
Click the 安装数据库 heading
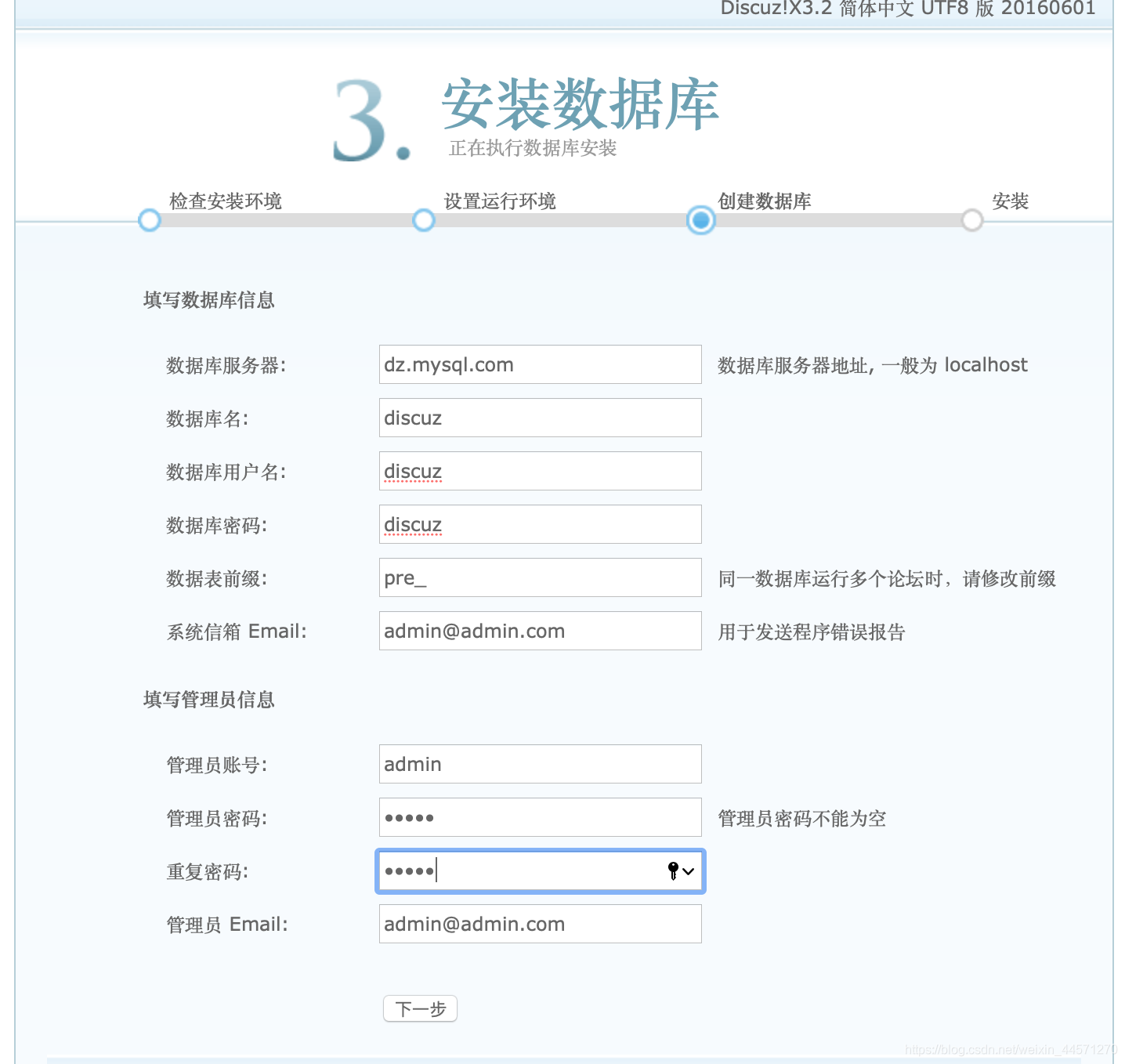(581, 104)
